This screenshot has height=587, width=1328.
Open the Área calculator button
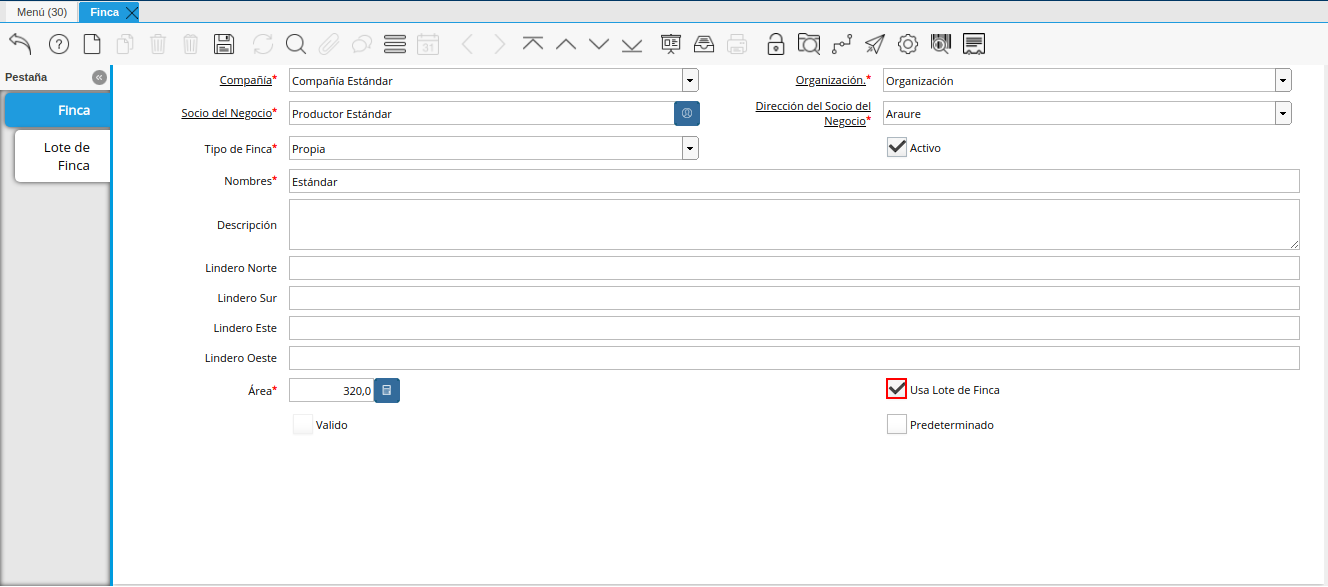point(387,390)
